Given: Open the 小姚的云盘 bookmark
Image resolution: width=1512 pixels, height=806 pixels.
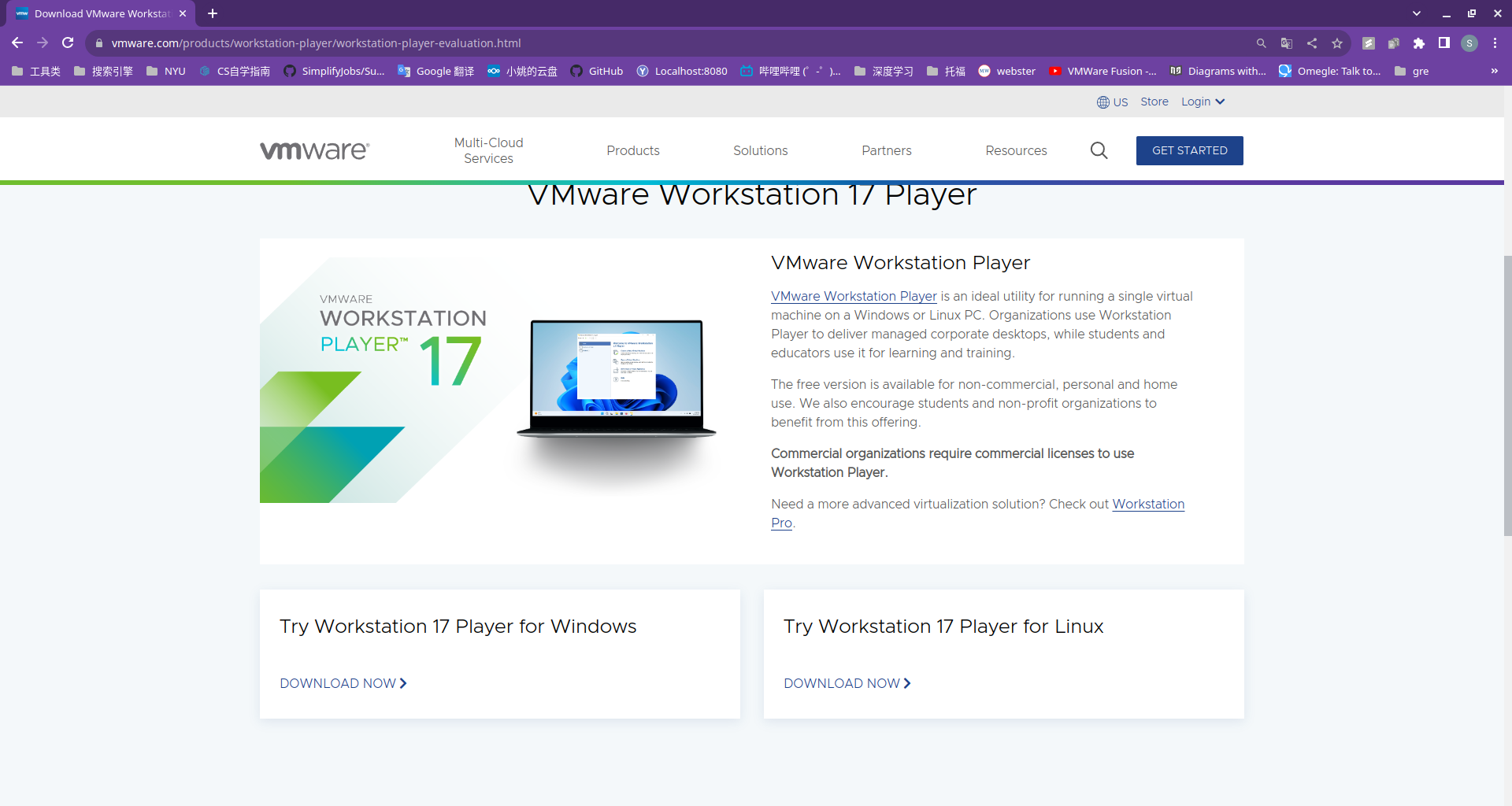Looking at the screenshot, I should coord(523,71).
